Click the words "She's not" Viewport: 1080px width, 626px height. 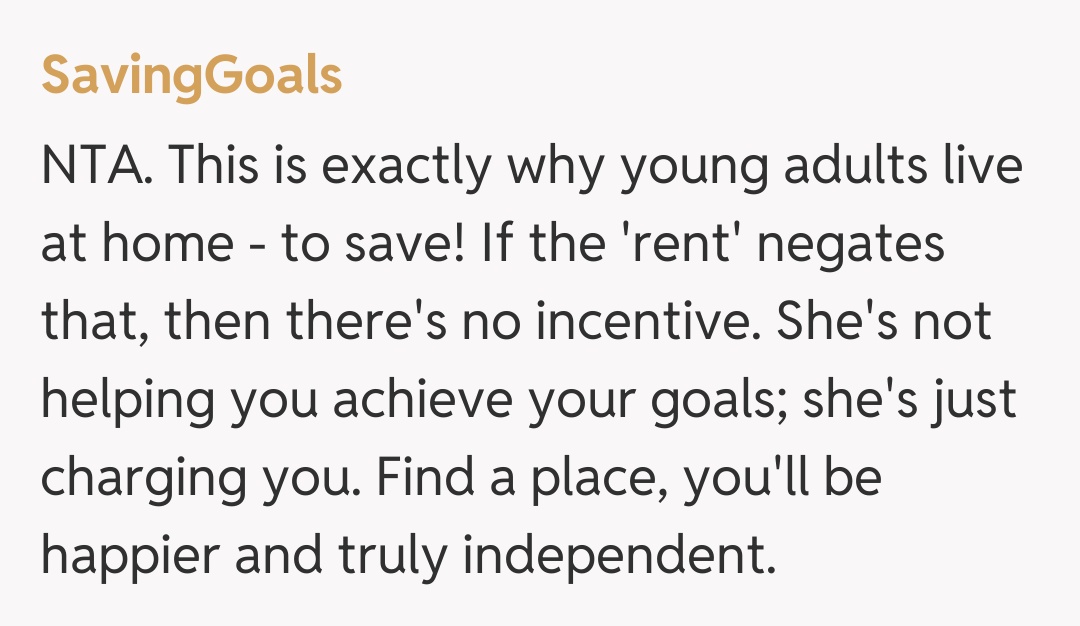[x=884, y=323]
